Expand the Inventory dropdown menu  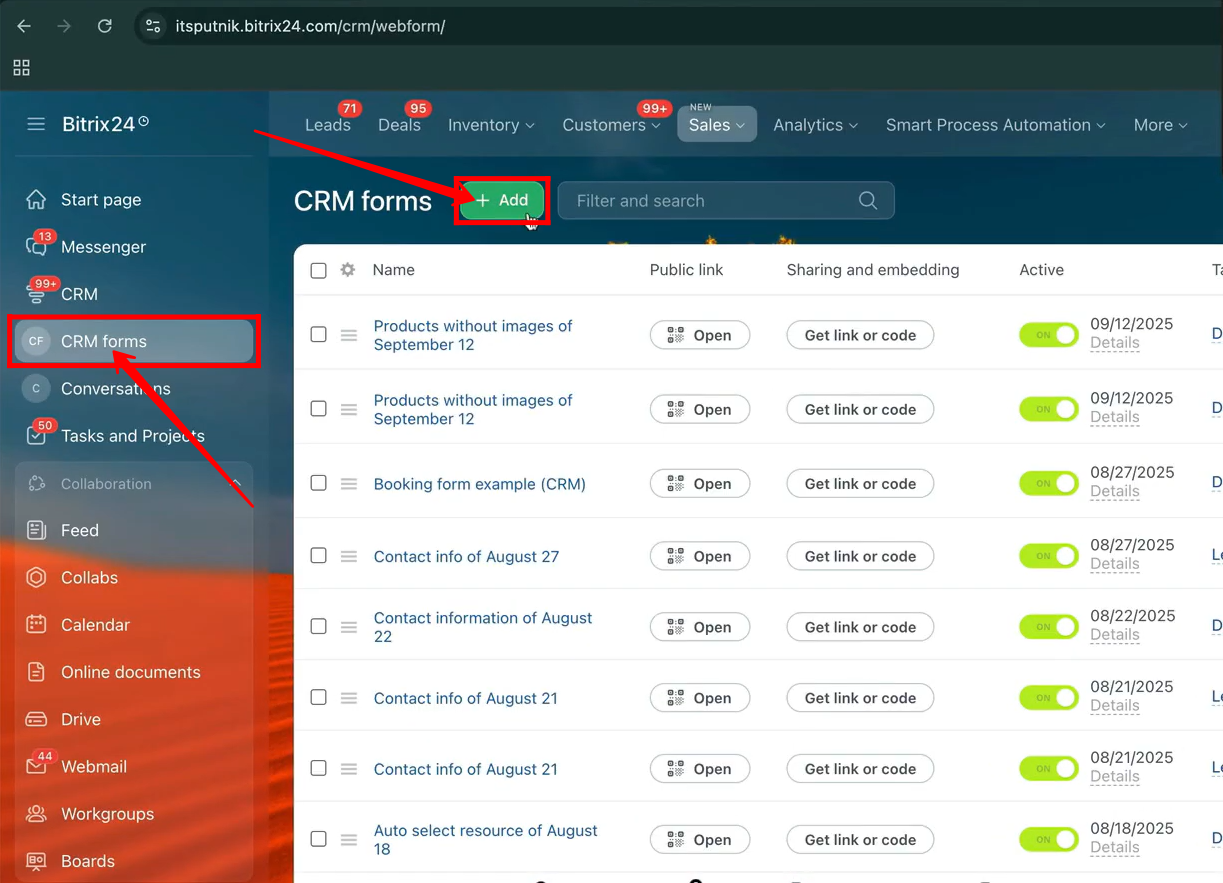coord(491,125)
